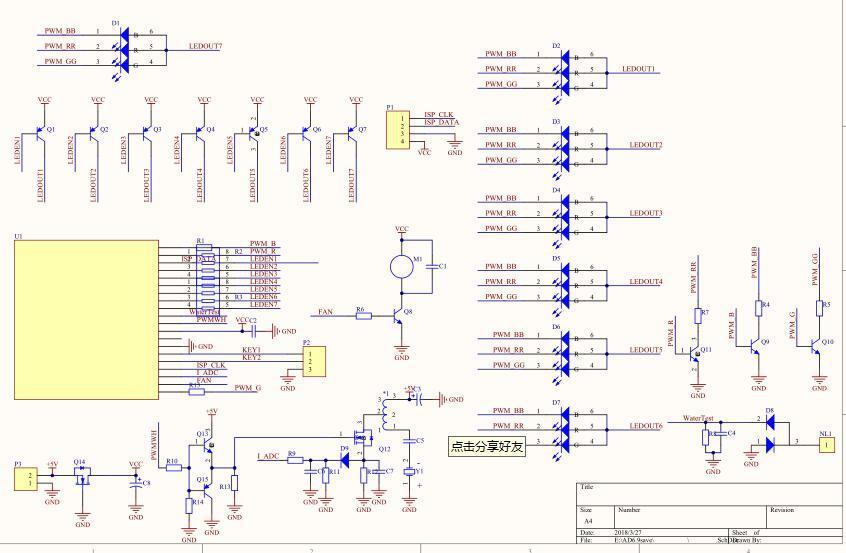Click the P3 power input connector
This screenshot has width=846, height=553.
click(29, 478)
